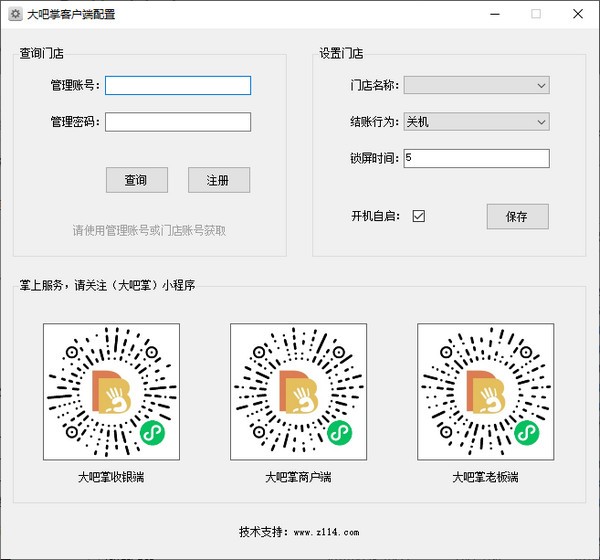
Task: Click the hand logo in the 老板端 QR code center
Action: [x=485, y=393]
